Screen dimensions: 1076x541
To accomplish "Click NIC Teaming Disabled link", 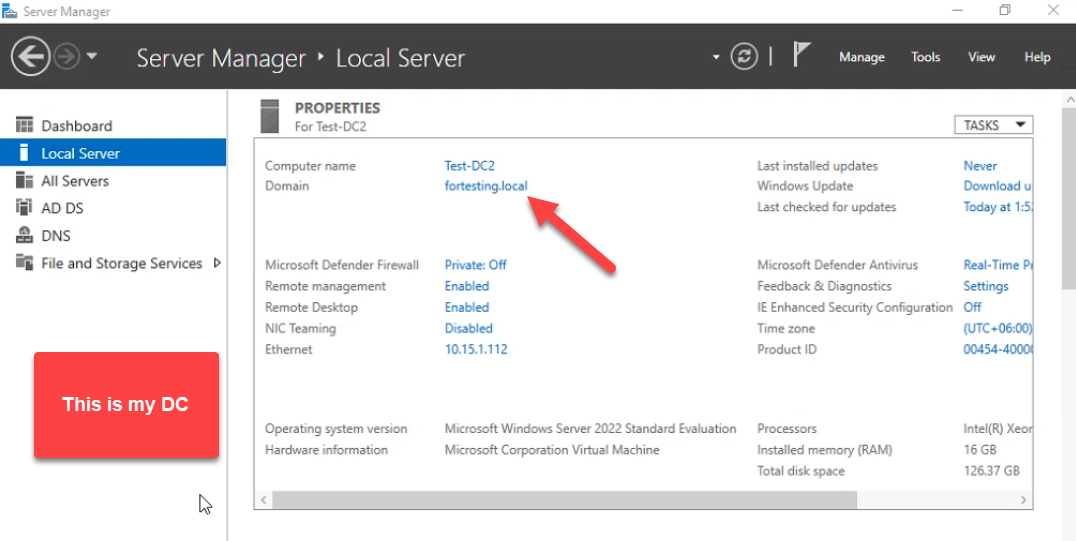I will click(x=469, y=328).
